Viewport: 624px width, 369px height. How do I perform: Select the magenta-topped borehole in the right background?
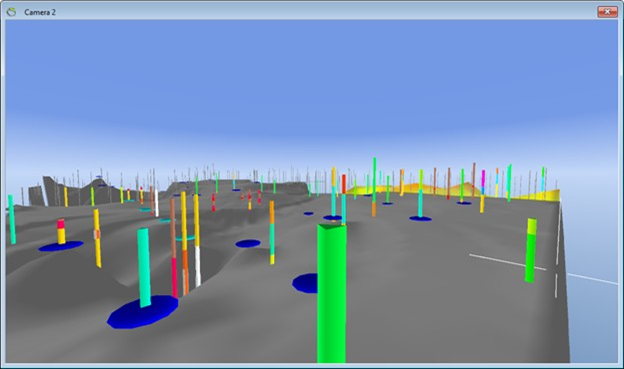point(483,191)
